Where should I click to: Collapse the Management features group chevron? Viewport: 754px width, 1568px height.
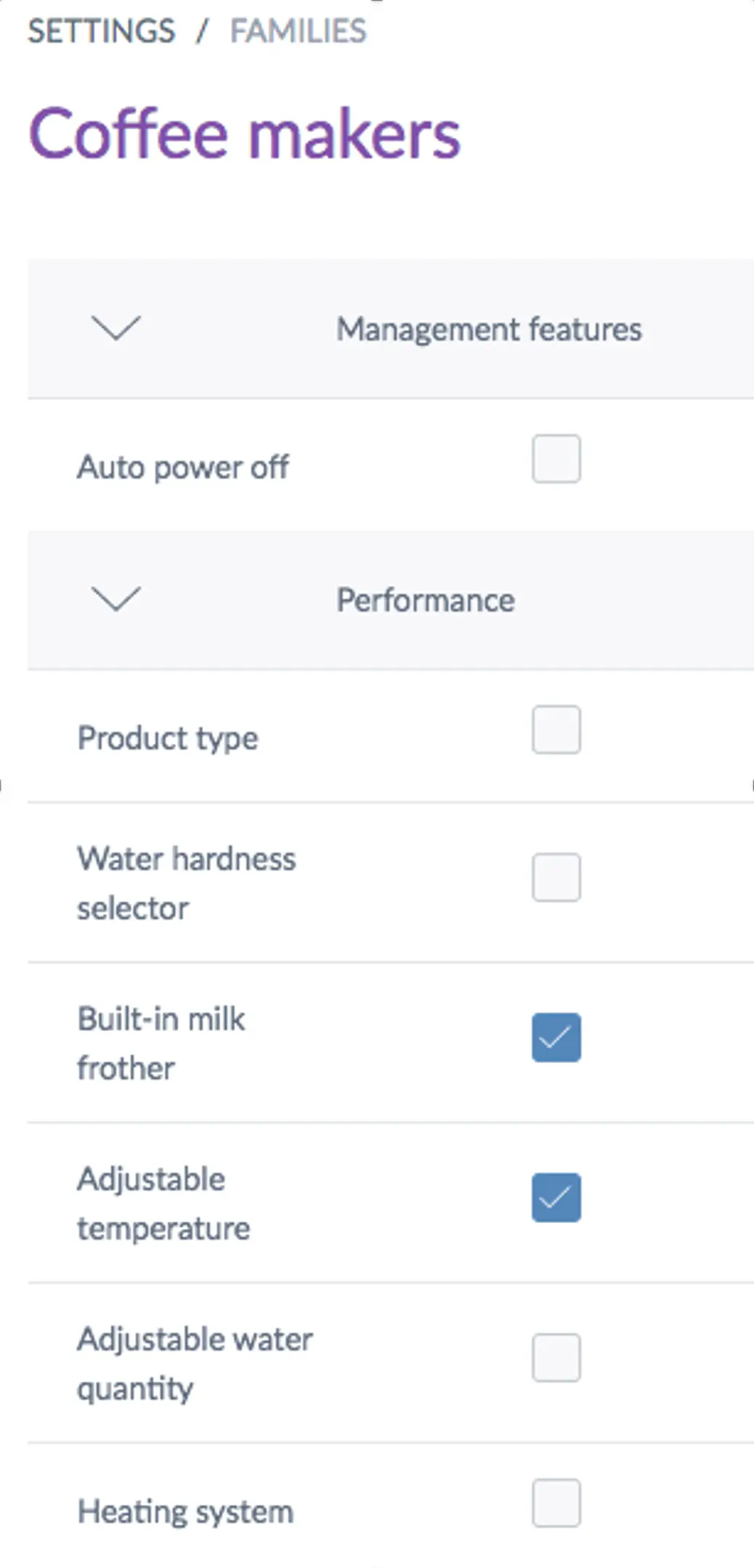116,328
